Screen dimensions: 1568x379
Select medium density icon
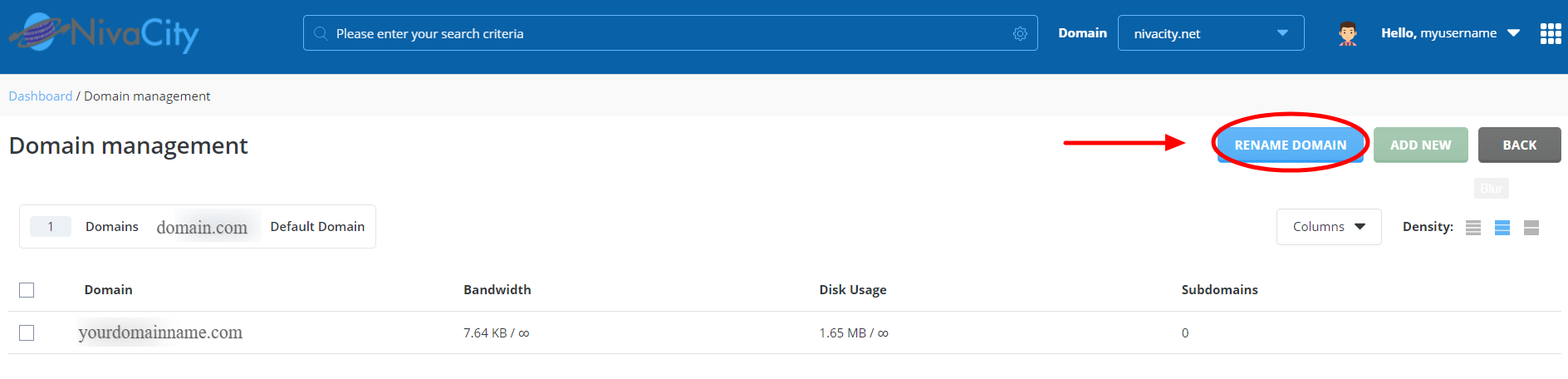pyautogui.click(x=1502, y=227)
